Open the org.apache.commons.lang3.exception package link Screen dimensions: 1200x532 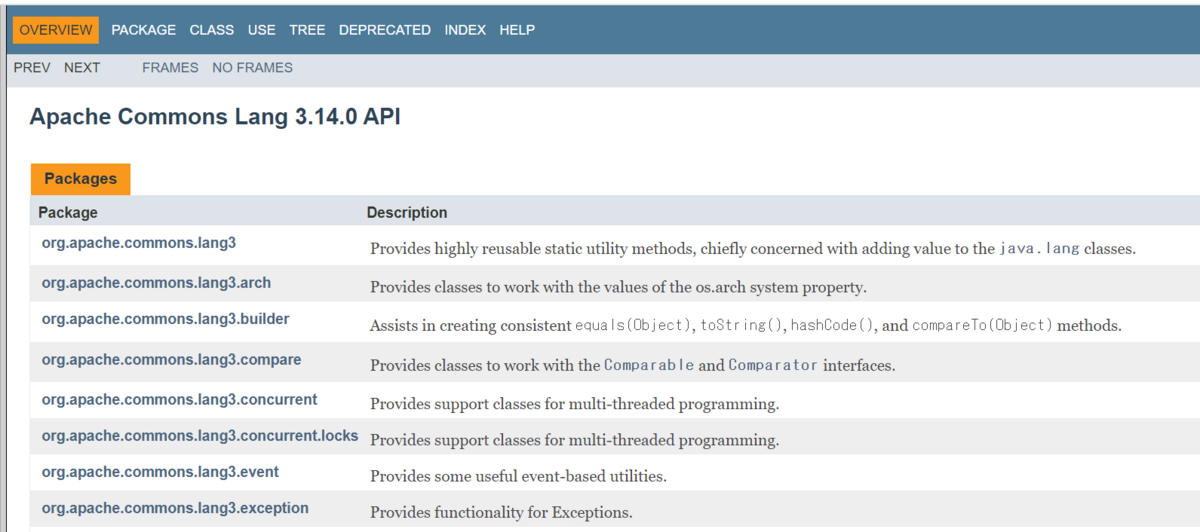point(175,508)
